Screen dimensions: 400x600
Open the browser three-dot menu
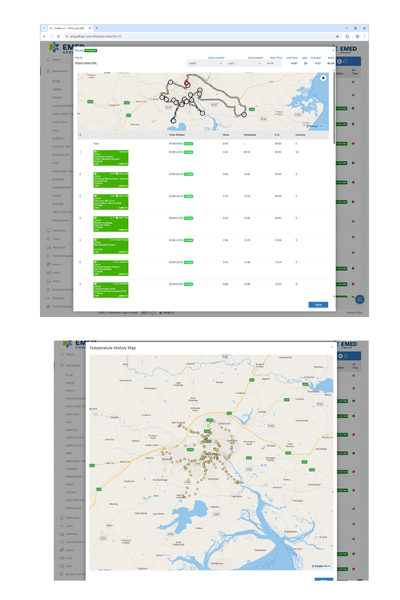tap(364, 36)
